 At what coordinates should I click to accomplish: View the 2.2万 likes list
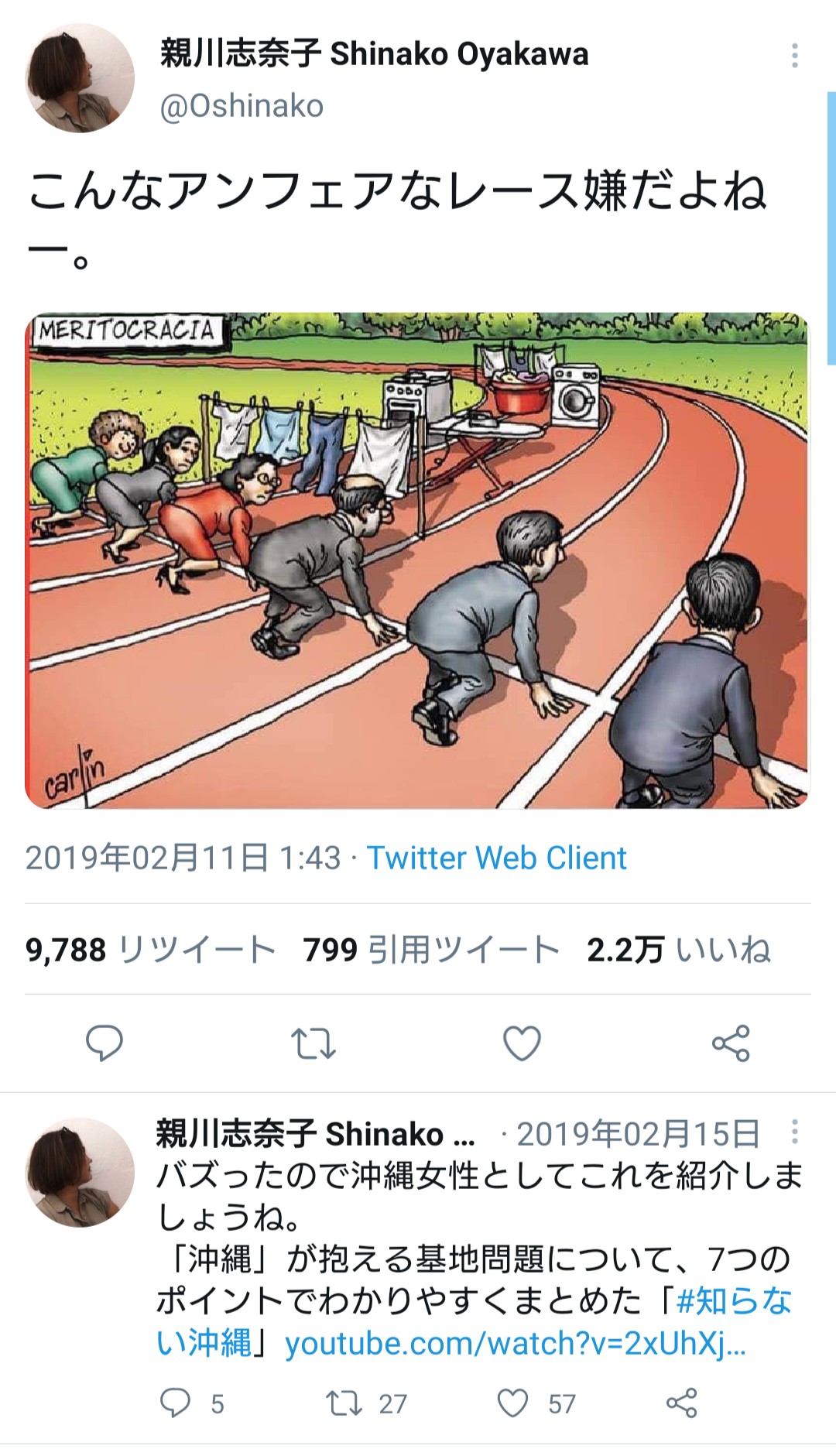tap(679, 950)
